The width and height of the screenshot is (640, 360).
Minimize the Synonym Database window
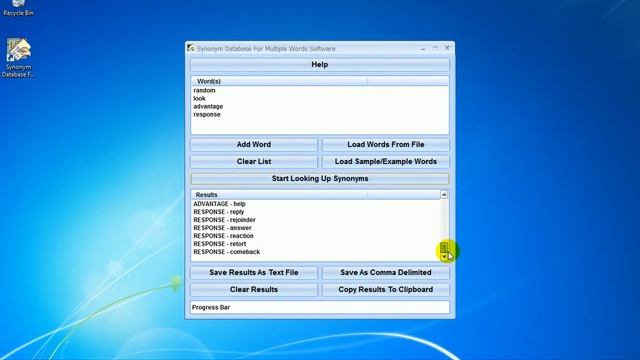[423, 48]
